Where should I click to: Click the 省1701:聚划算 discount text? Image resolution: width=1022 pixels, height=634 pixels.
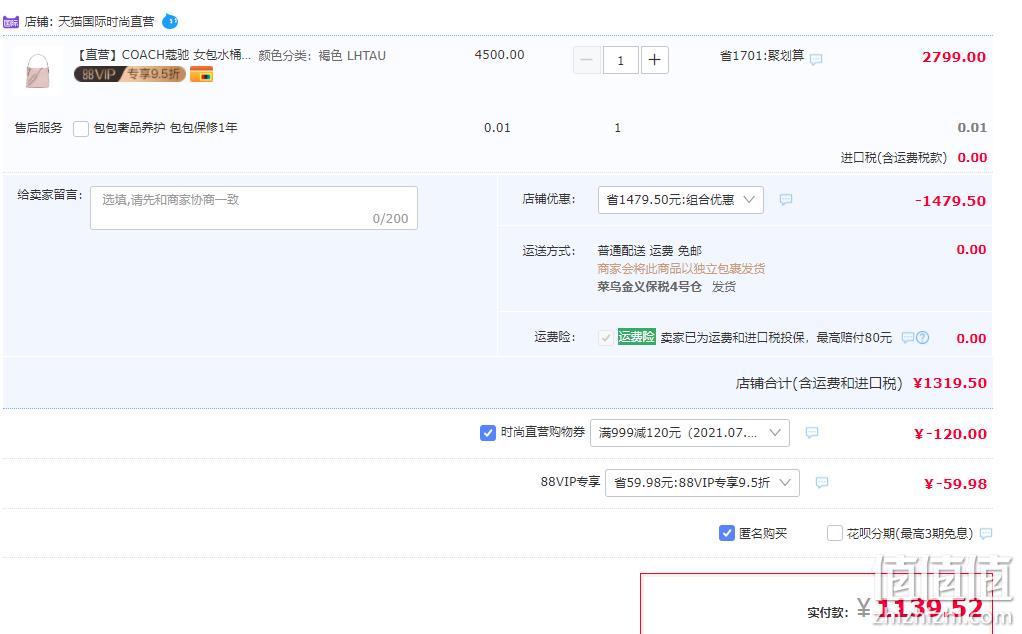[761, 56]
